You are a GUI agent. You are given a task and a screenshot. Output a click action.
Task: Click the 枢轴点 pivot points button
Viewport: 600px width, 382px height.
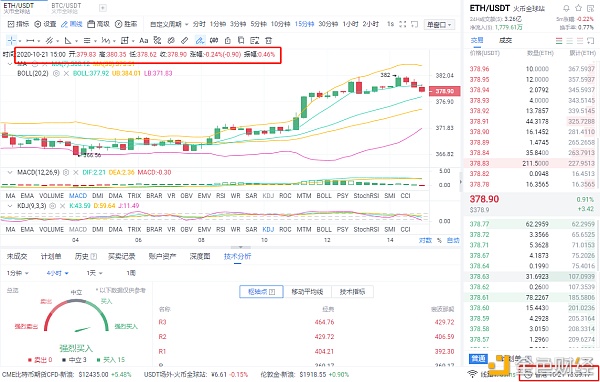pyautogui.click(x=261, y=292)
